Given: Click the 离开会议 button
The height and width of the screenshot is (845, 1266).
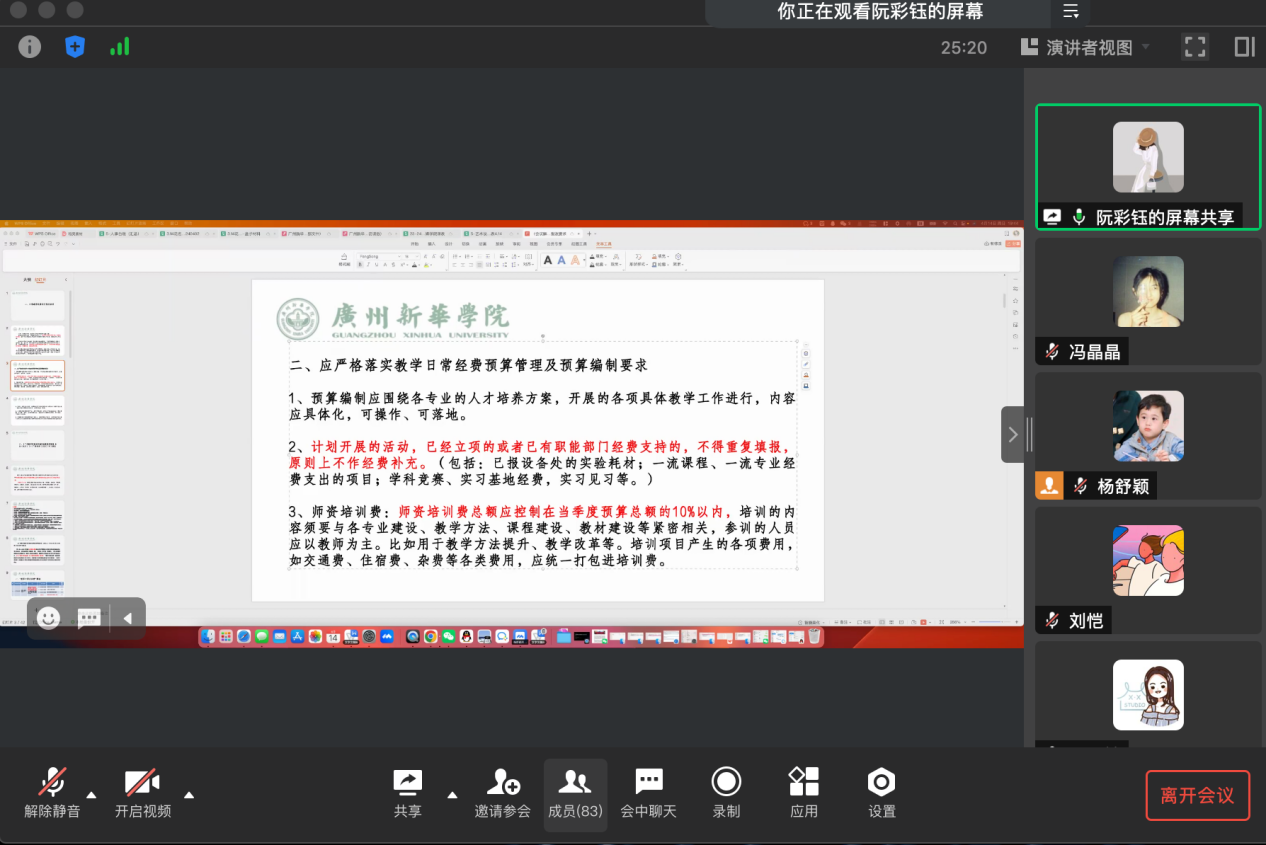Looking at the screenshot, I should click(x=1197, y=795).
